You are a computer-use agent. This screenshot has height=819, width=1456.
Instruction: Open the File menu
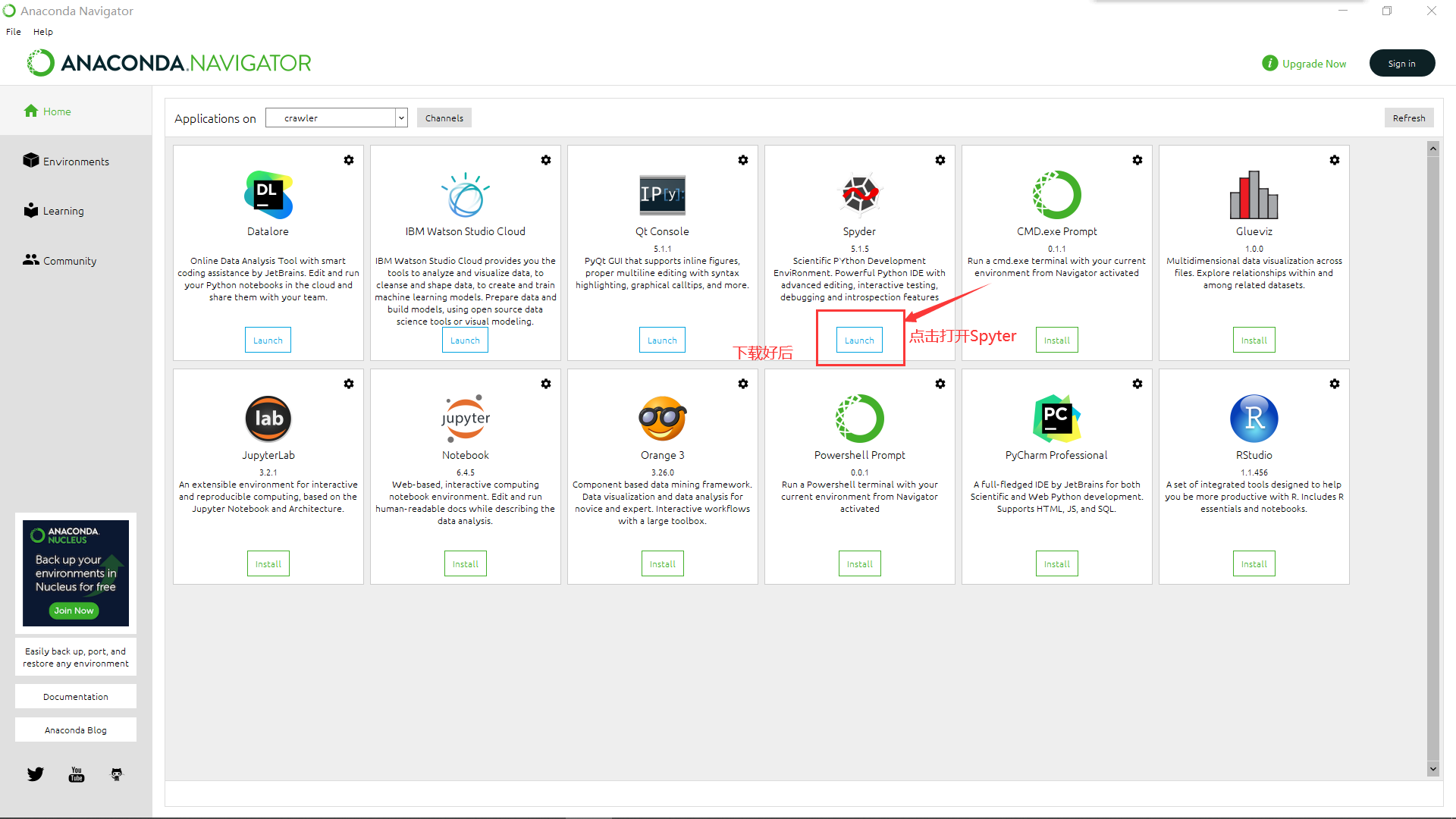(14, 32)
